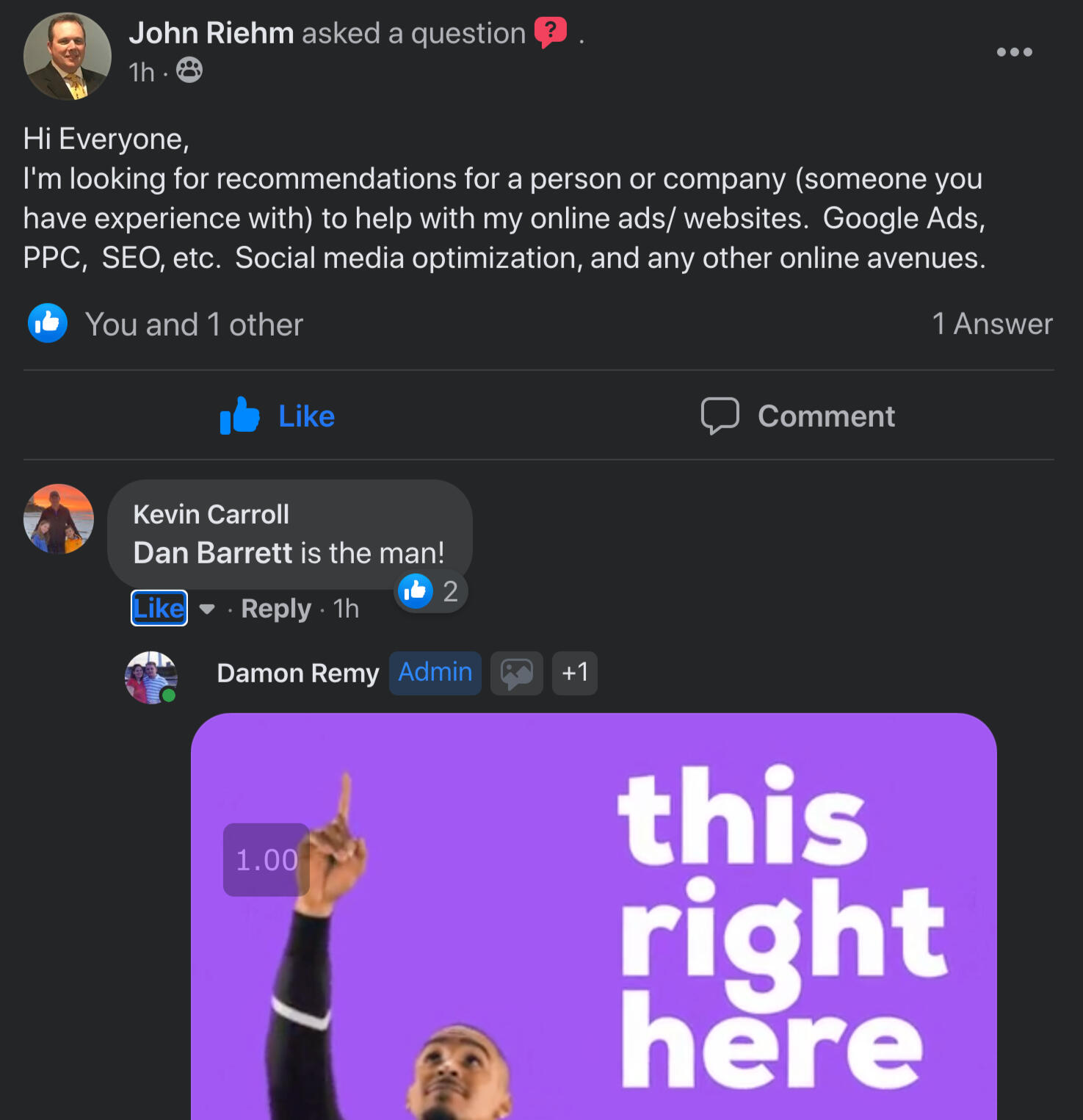Image resolution: width=1083 pixels, height=1120 pixels.
Task: Toggle Like on Kevin Carroll's comment
Action: coord(159,608)
